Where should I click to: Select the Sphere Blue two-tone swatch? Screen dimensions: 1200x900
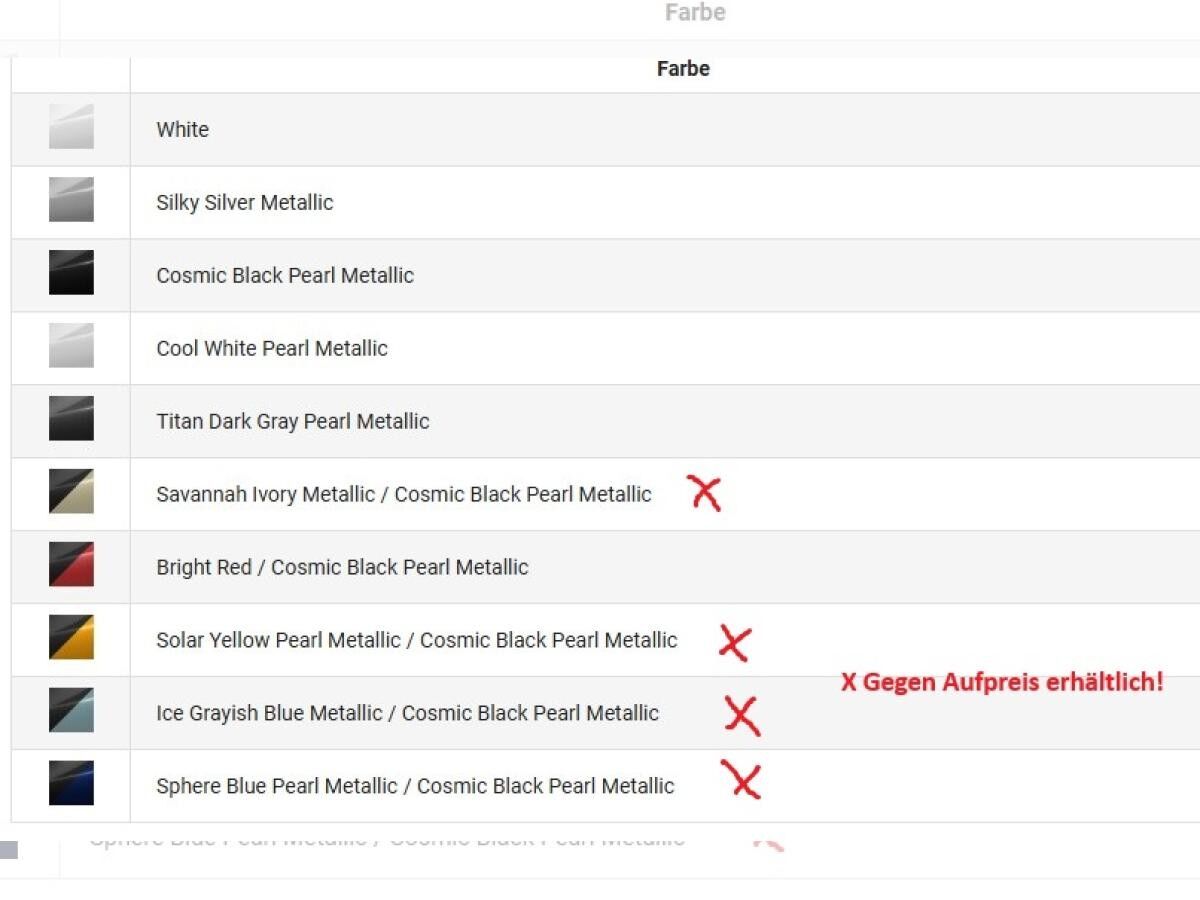pyautogui.click(x=71, y=783)
